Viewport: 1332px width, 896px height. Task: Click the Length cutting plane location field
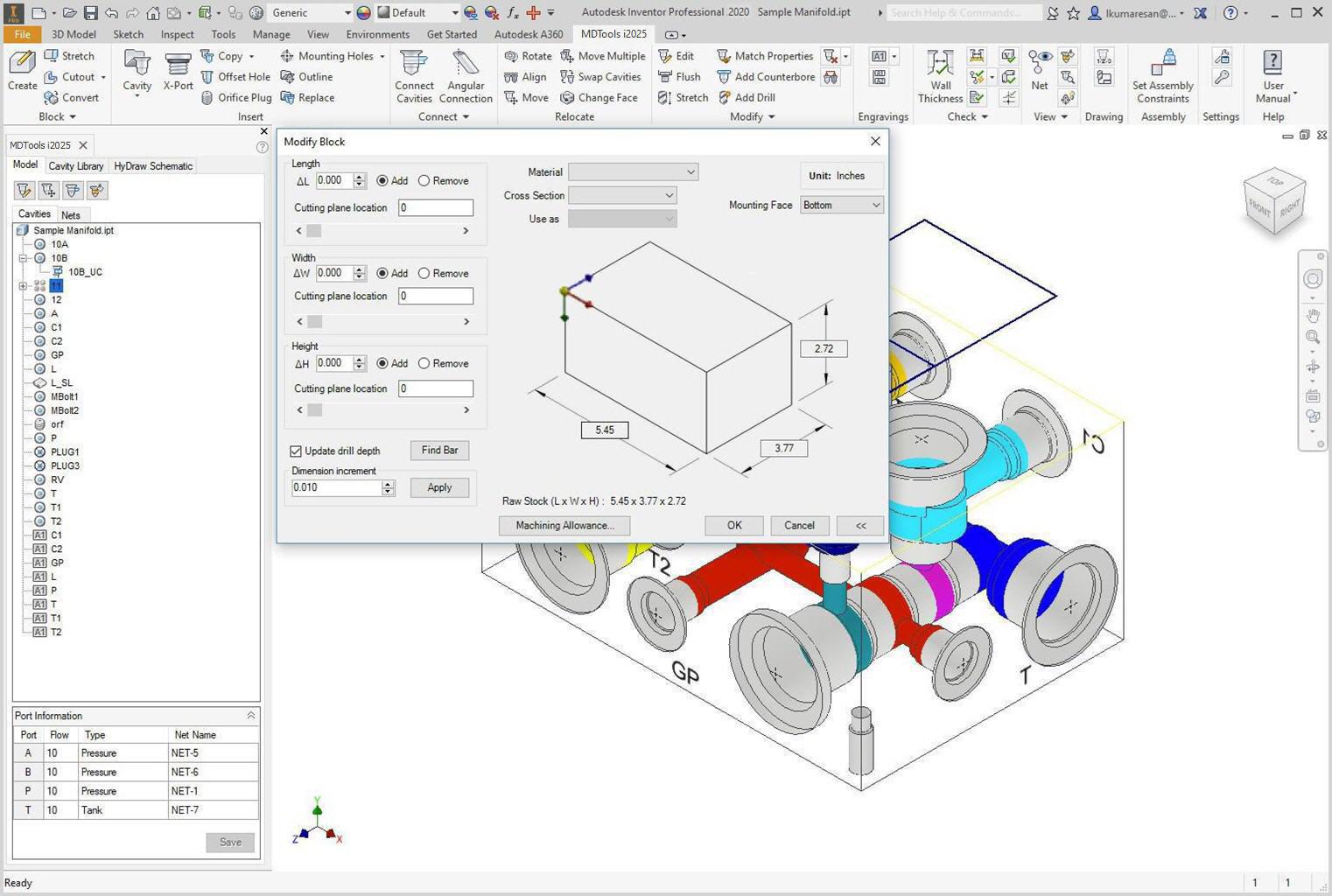436,208
